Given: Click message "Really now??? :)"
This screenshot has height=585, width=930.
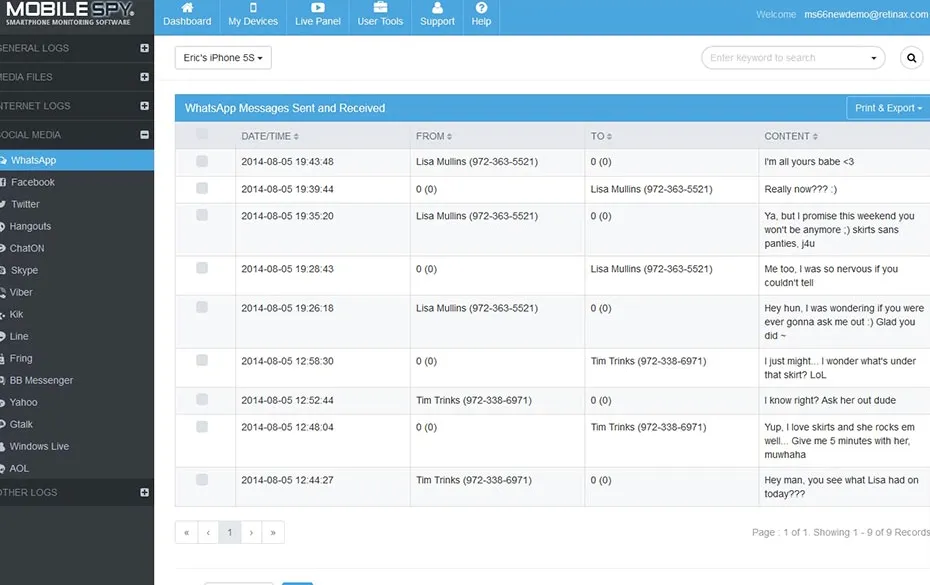Looking at the screenshot, I should [800, 189].
